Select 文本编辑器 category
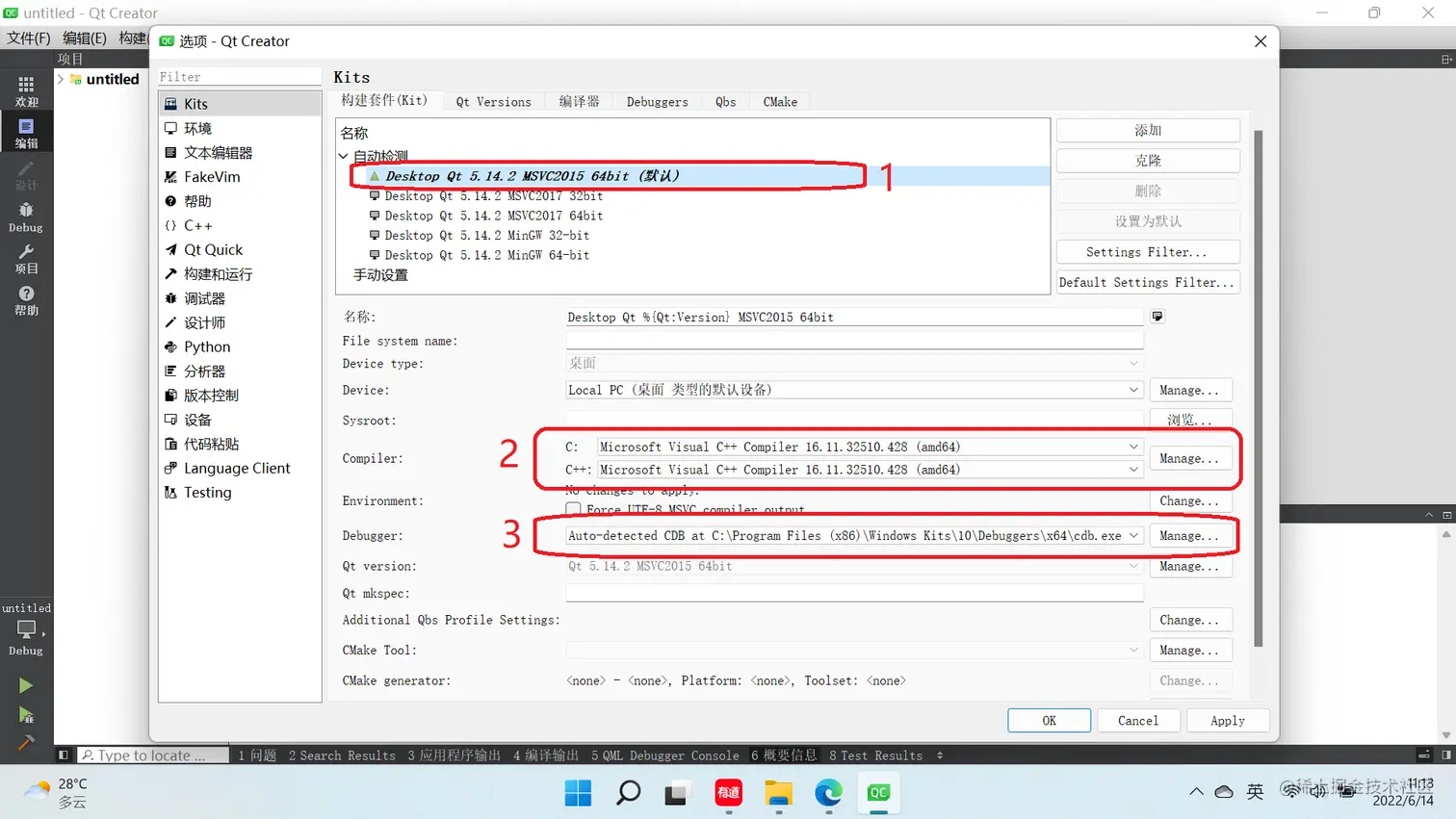This screenshot has width=1456, height=819. coord(240,152)
